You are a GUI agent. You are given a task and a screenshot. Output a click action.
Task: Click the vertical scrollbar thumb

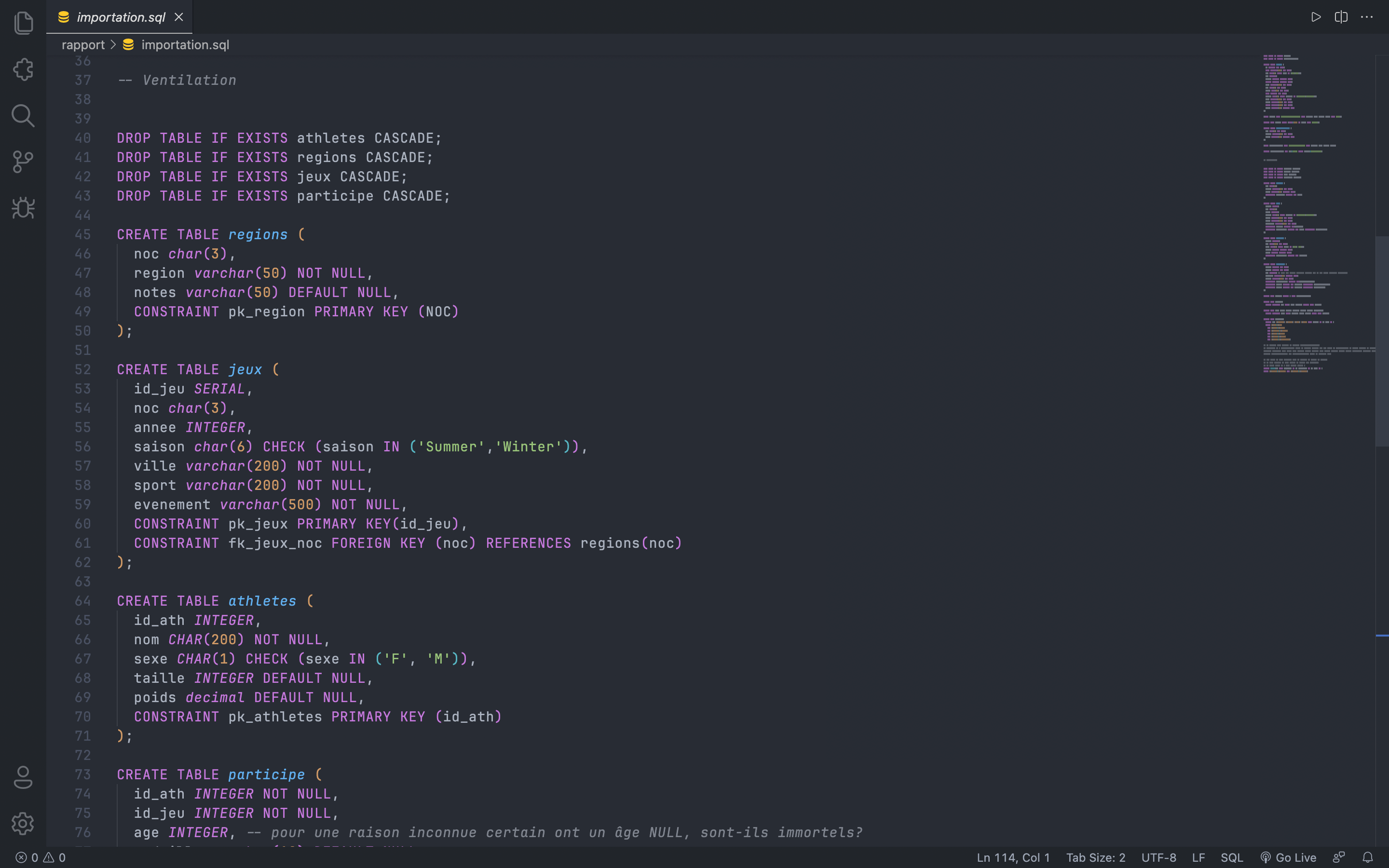coord(1382,341)
